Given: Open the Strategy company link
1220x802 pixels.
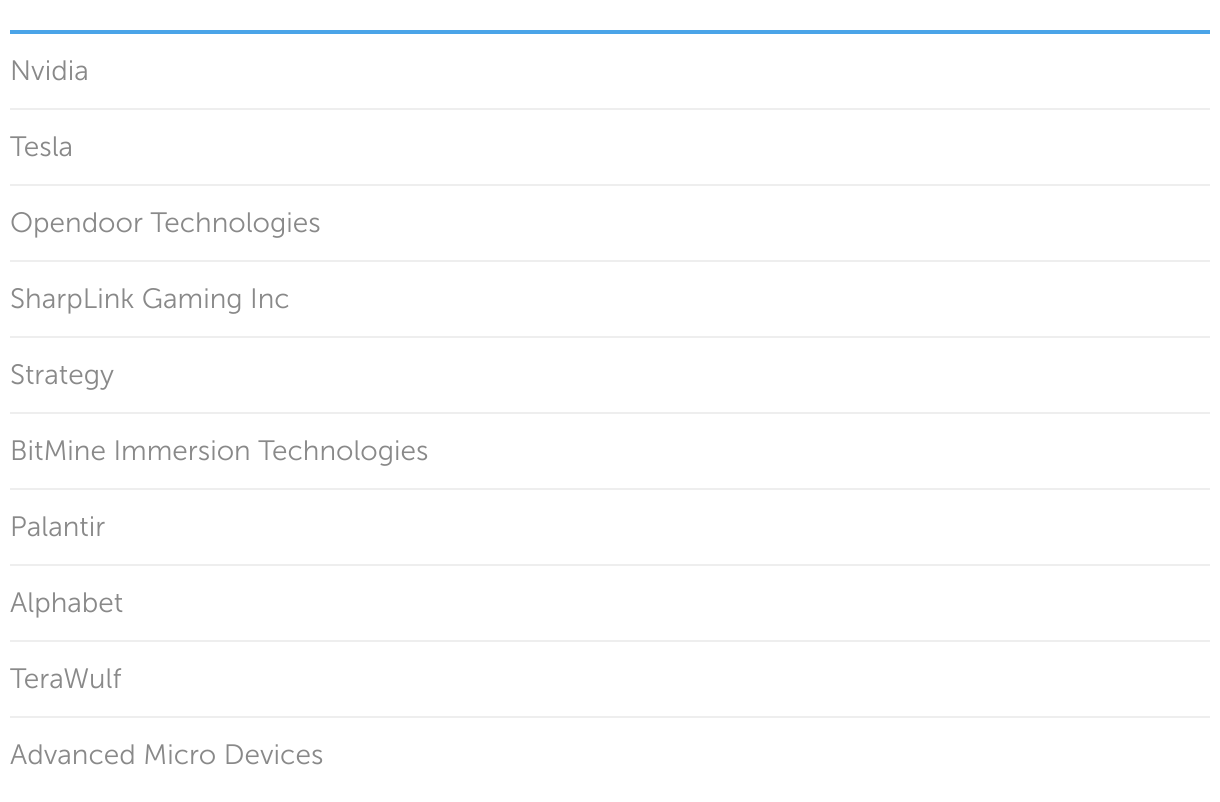Looking at the screenshot, I should [62, 375].
